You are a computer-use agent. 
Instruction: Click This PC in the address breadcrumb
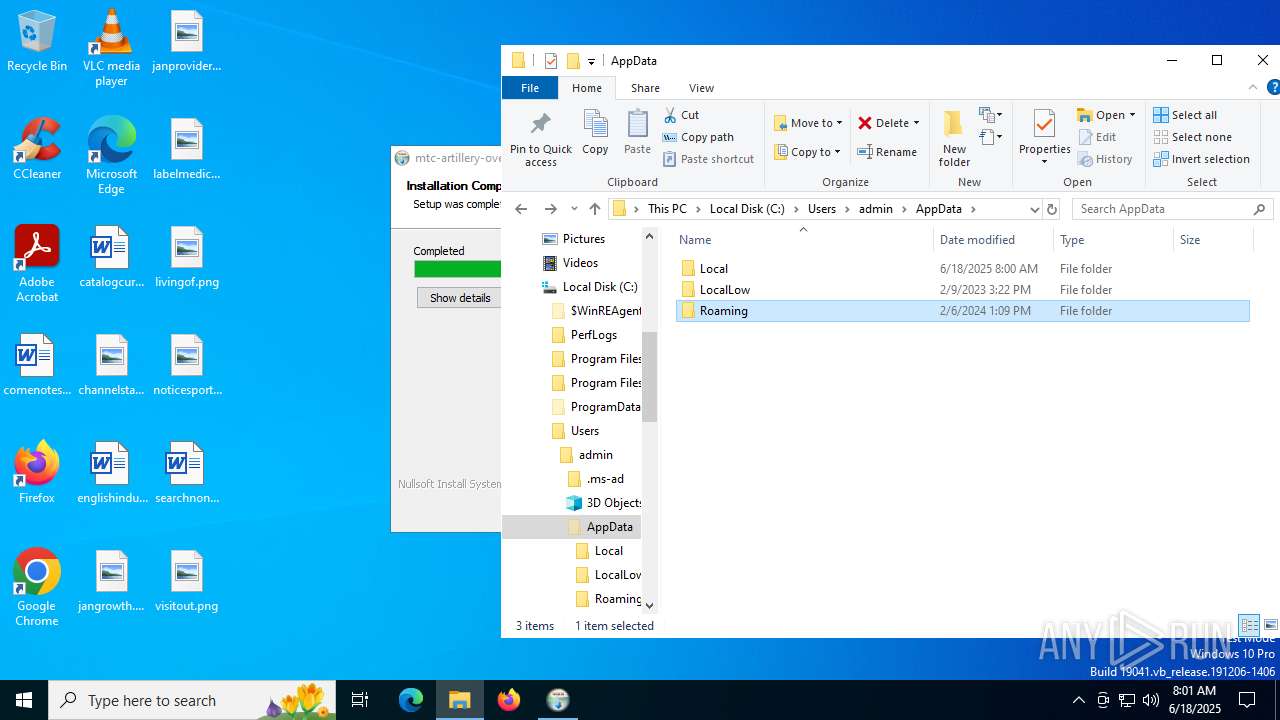coord(667,209)
